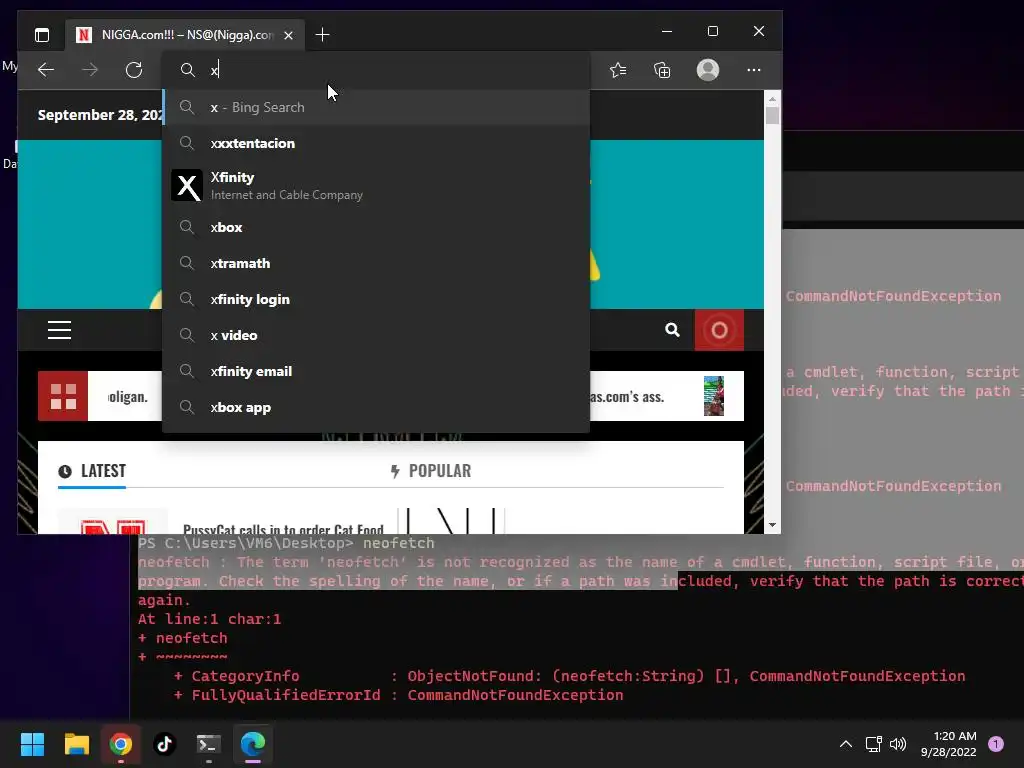Viewport: 1024px width, 768px height.
Task: Open the ticker thumbnail image on right
Action: point(713,396)
